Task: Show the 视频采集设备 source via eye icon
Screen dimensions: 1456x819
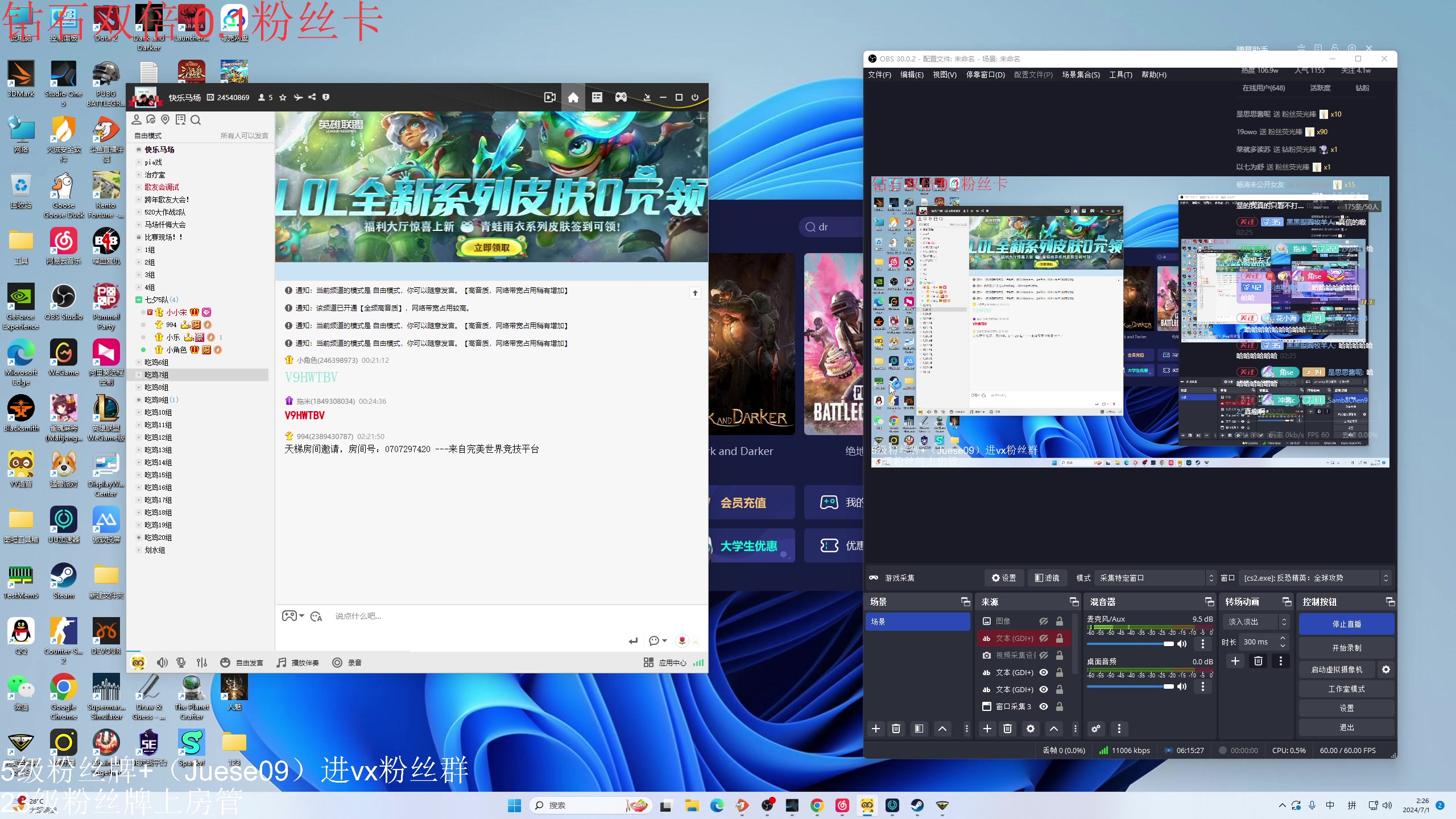Action: (x=1044, y=655)
